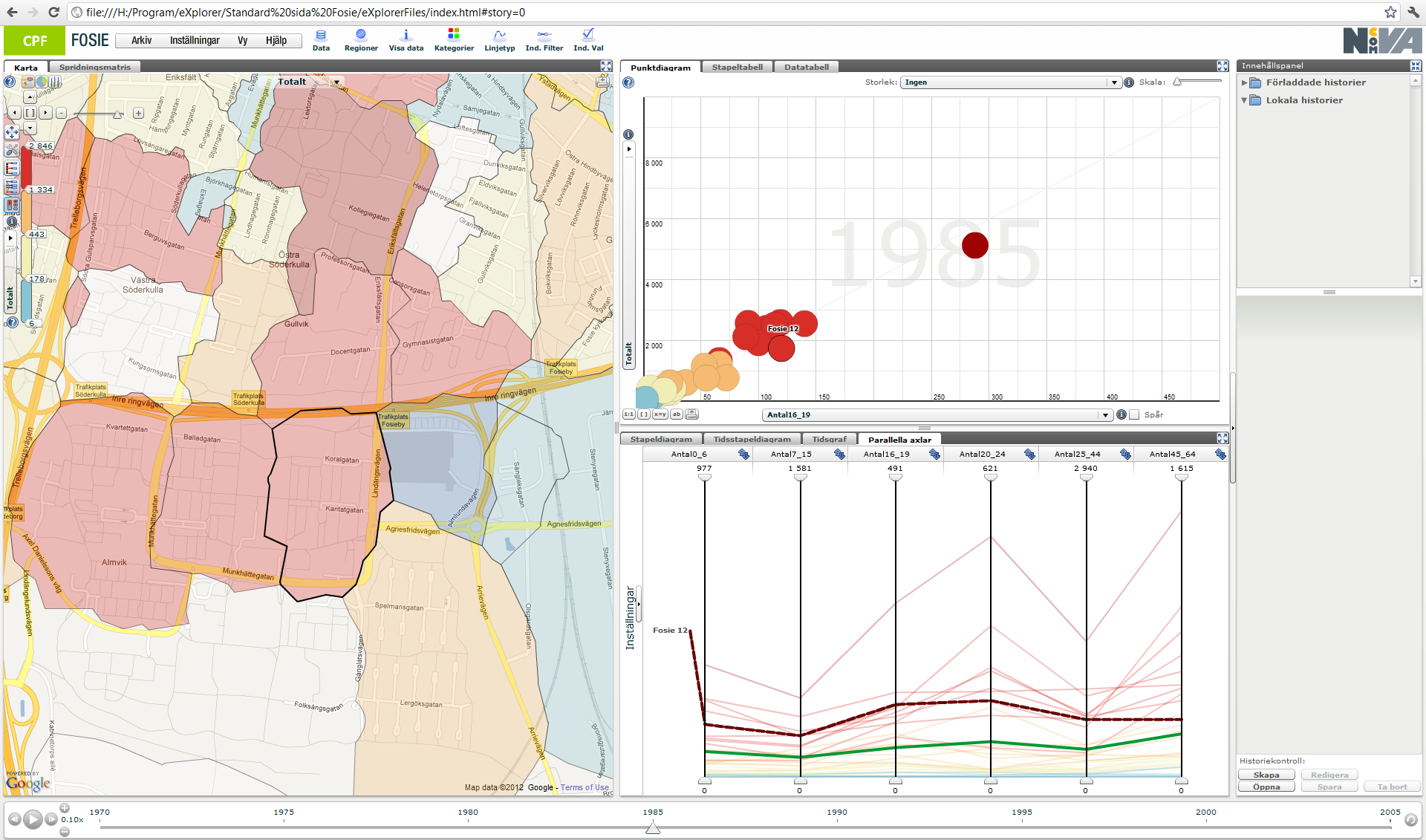
Task: Click the scatter plot x=y button
Action: coord(660,414)
